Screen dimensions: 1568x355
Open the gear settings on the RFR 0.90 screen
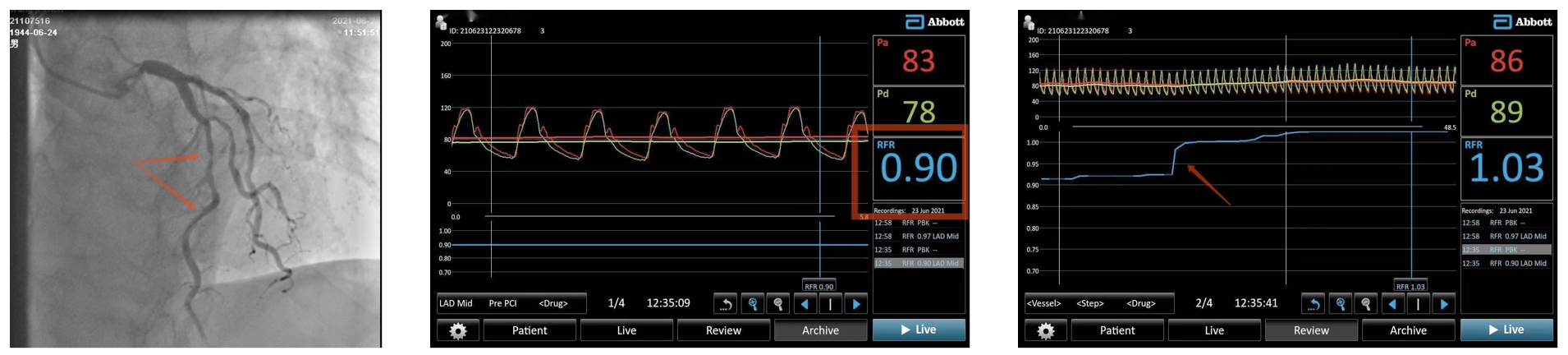(x=457, y=330)
